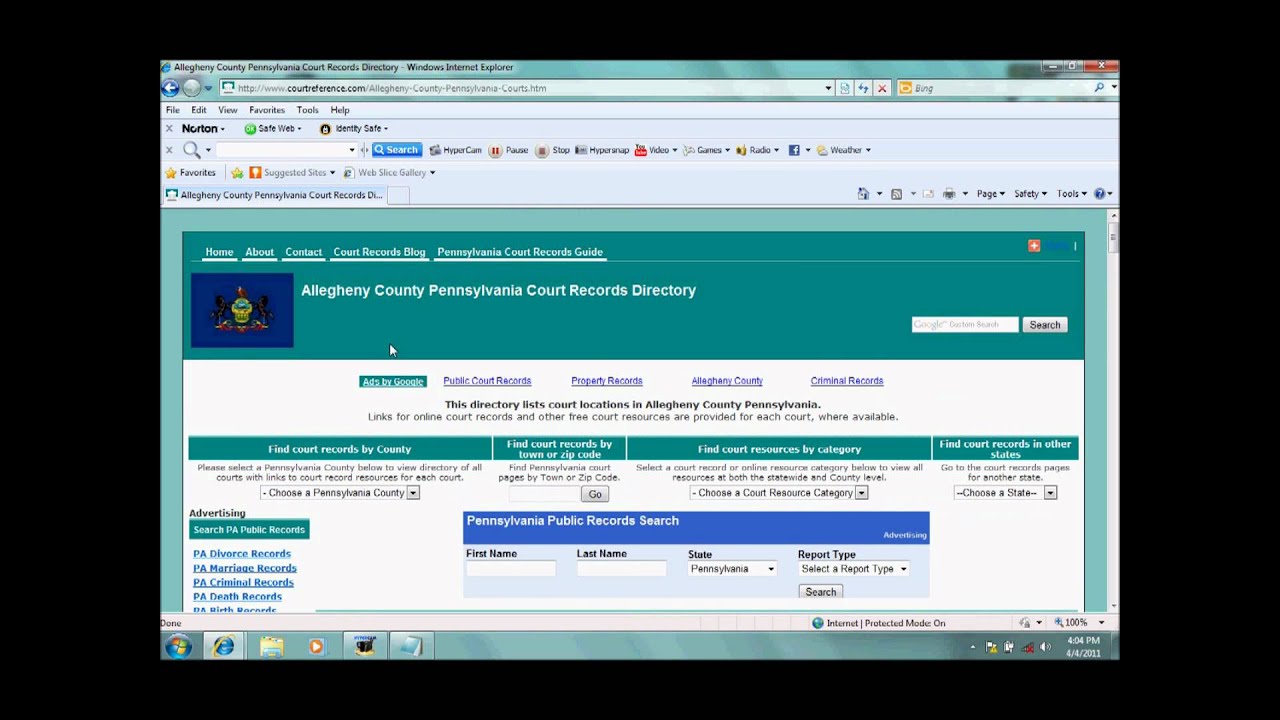This screenshot has height=720, width=1280.
Task: Open the Facebook toolbar icon
Action: [793, 150]
